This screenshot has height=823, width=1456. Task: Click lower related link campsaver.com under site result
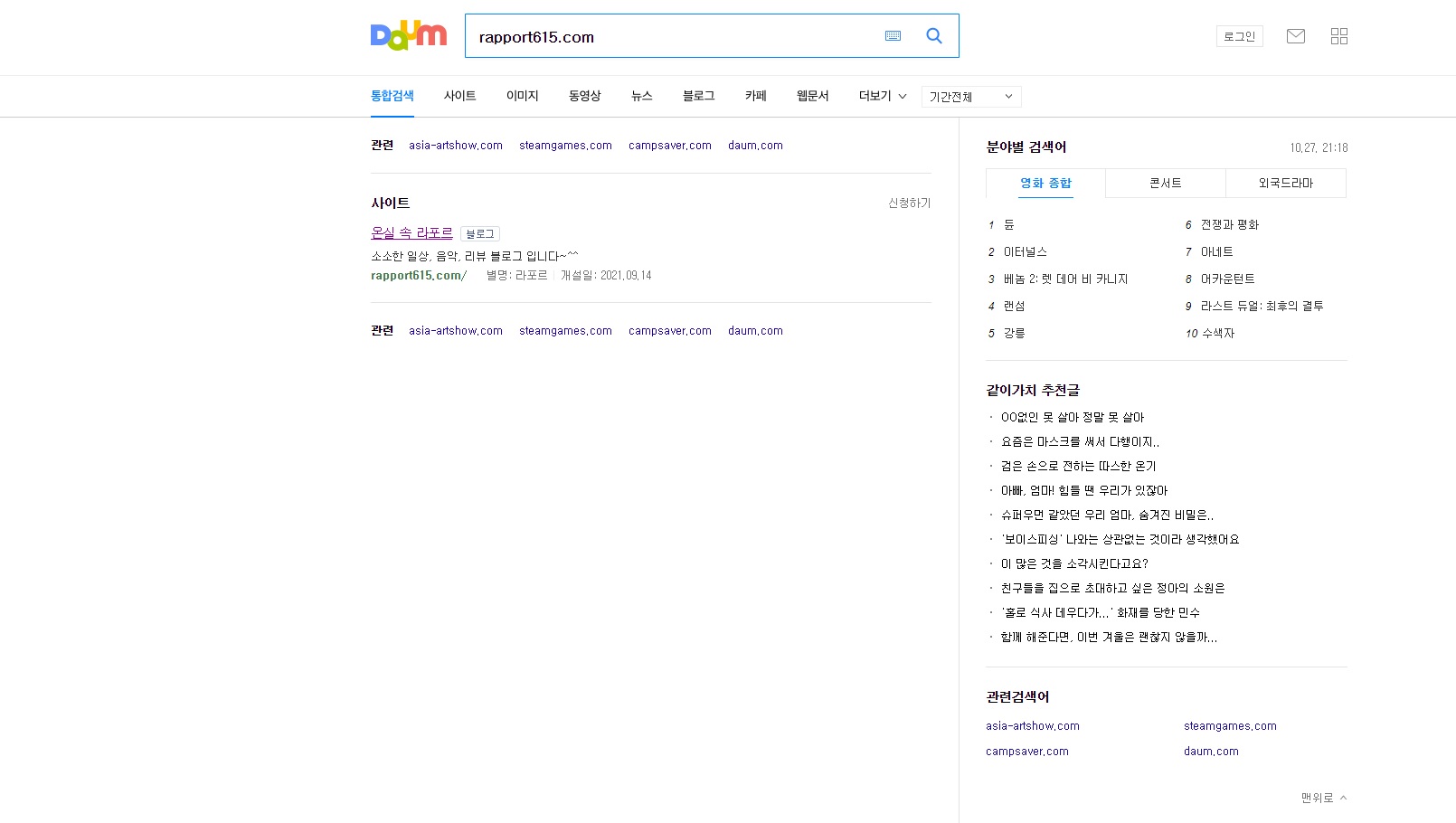click(x=670, y=331)
